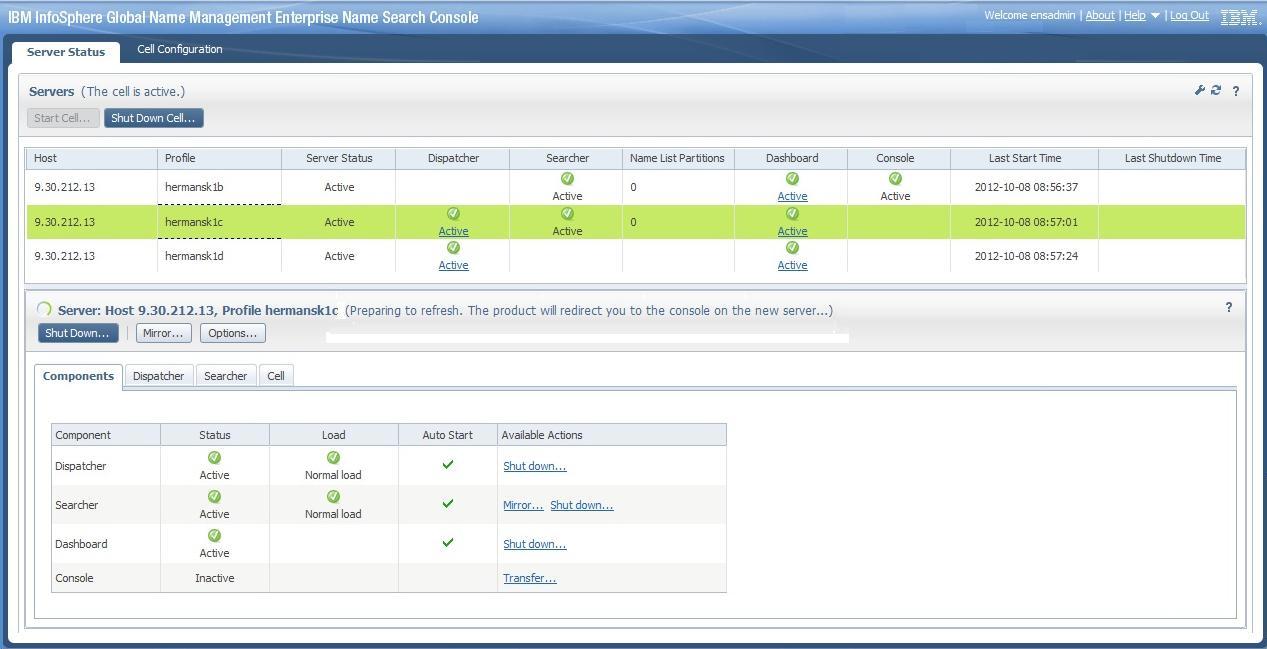The image size is (1267, 649).
Task: Click the Dispatcher Active icon in hermansk1d row
Action: [453, 247]
